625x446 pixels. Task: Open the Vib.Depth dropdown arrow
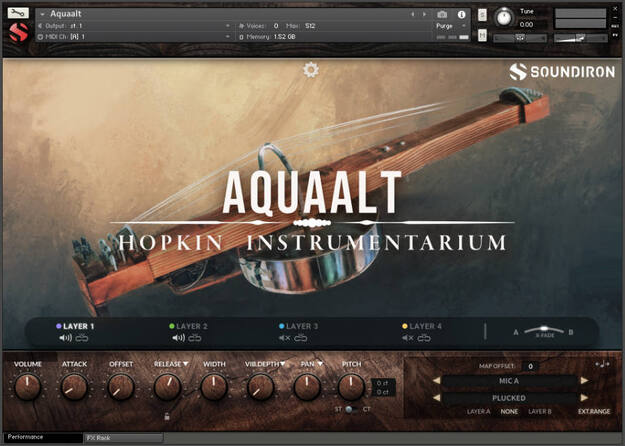(x=283, y=364)
